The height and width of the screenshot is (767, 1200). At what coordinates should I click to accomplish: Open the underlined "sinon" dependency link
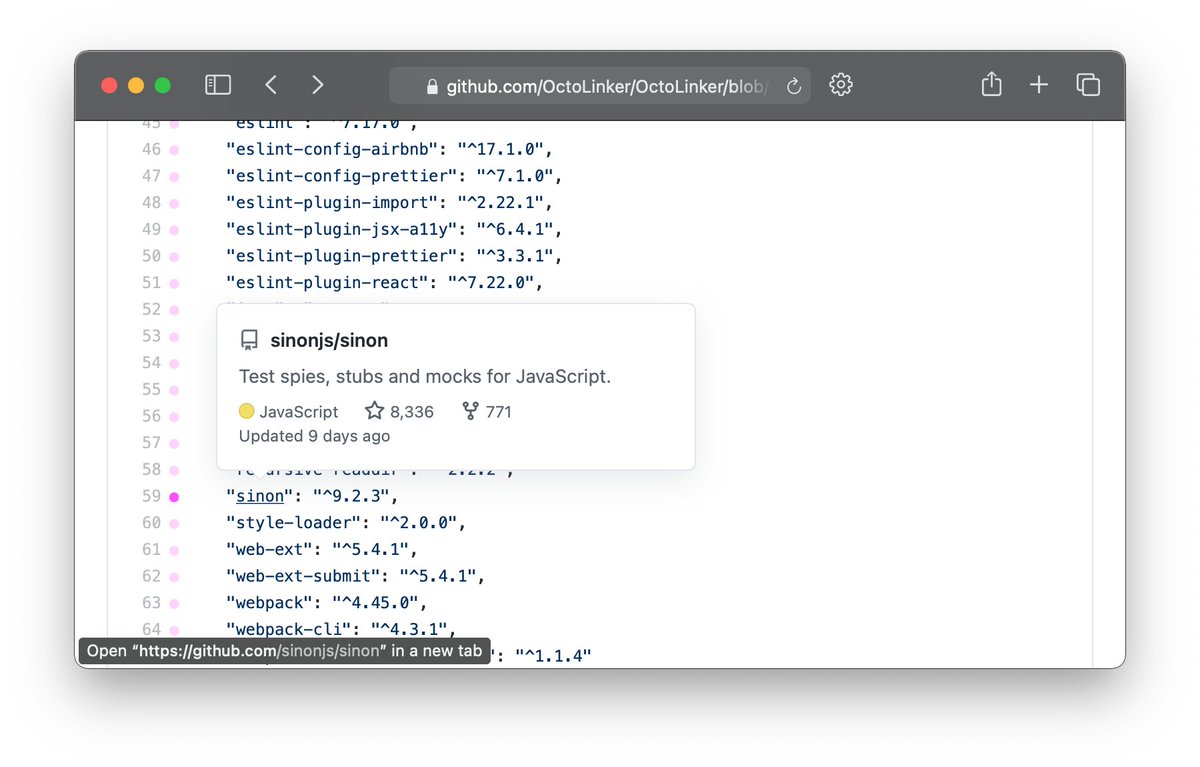click(x=260, y=496)
